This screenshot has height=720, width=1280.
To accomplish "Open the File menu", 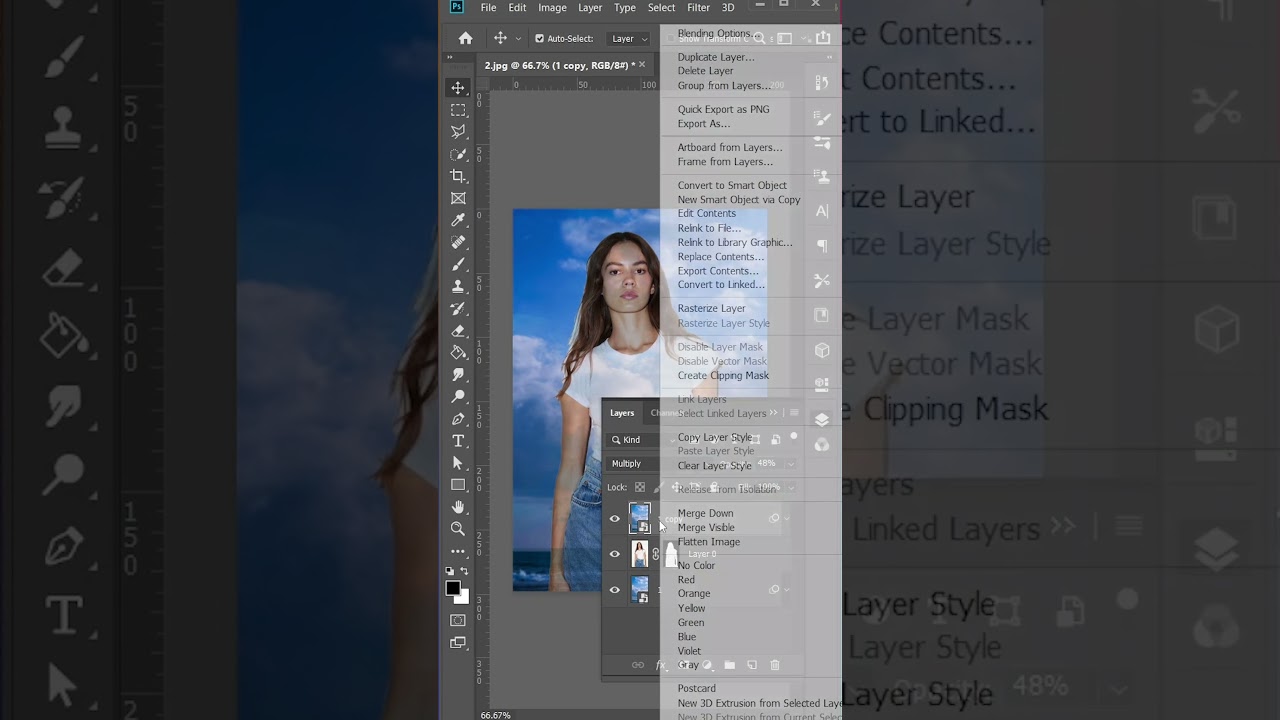I will (488, 8).
